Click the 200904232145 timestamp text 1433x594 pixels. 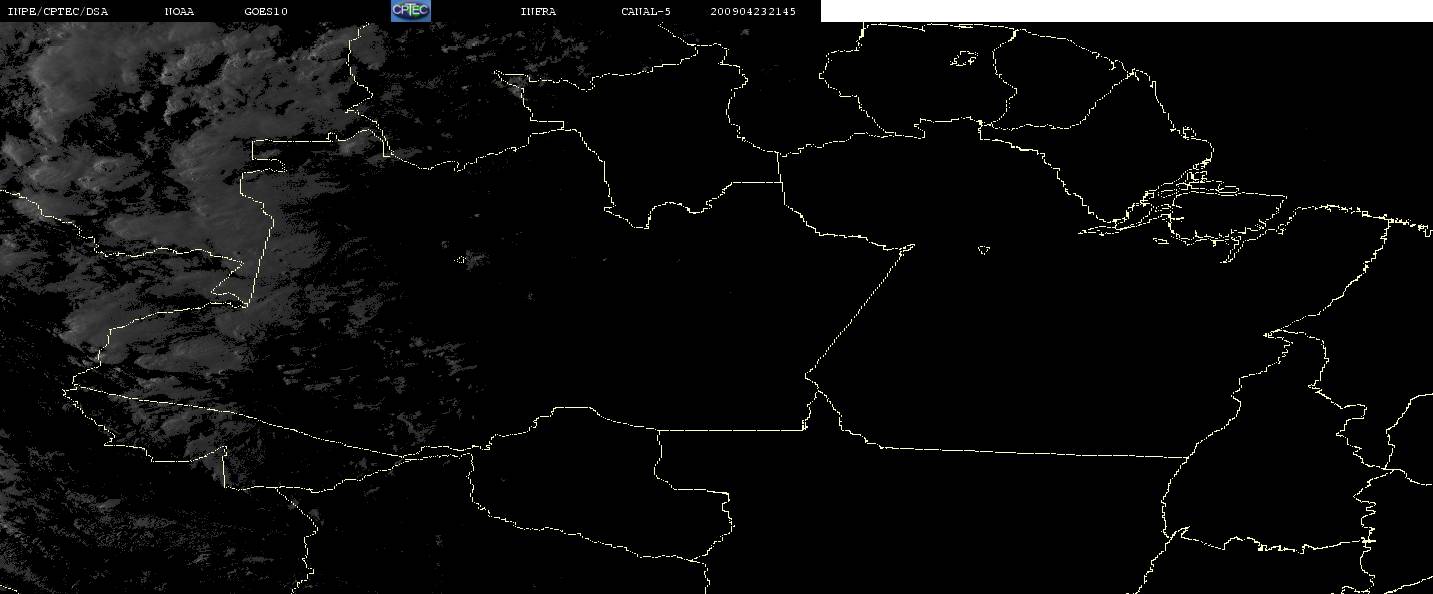coord(753,12)
